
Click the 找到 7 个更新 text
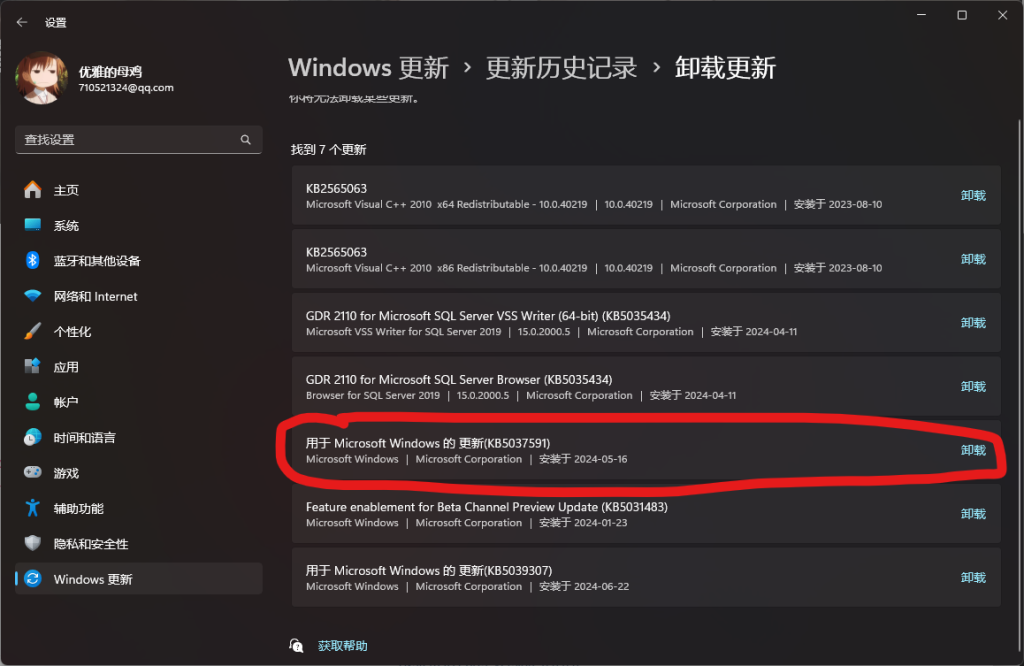[x=328, y=150]
